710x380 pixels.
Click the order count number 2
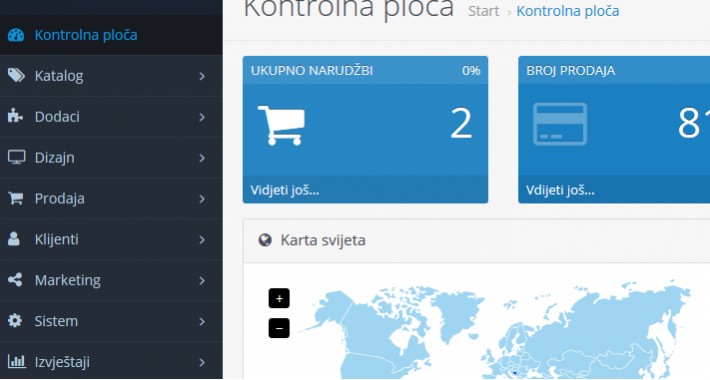pyautogui.click(x=461, y=124)
